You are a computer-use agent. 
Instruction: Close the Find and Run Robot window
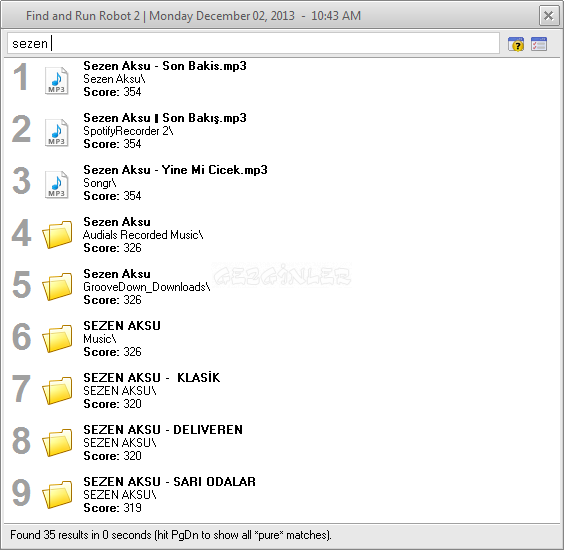pyautogui.click(x=549, y=15)
